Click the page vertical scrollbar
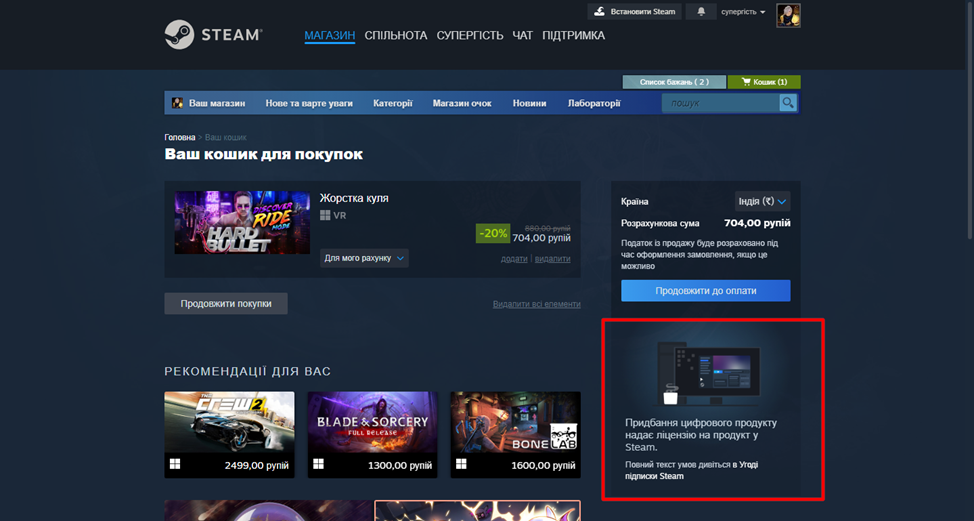The height and width of the screenshot is (521, 974). (x=970, y=121)
